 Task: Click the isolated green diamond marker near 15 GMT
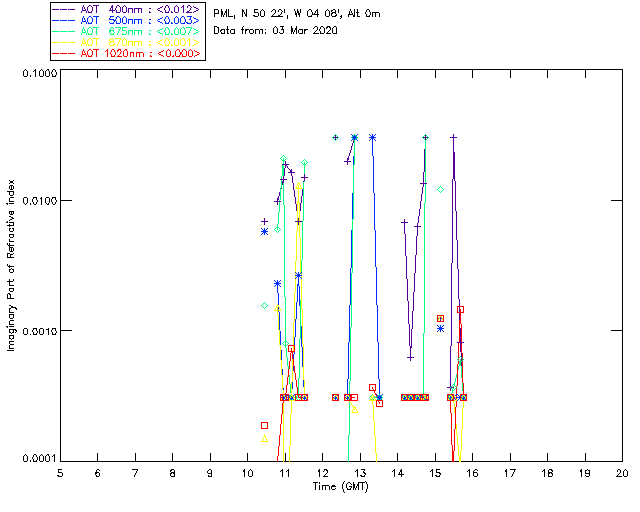[x=440, y=189]
